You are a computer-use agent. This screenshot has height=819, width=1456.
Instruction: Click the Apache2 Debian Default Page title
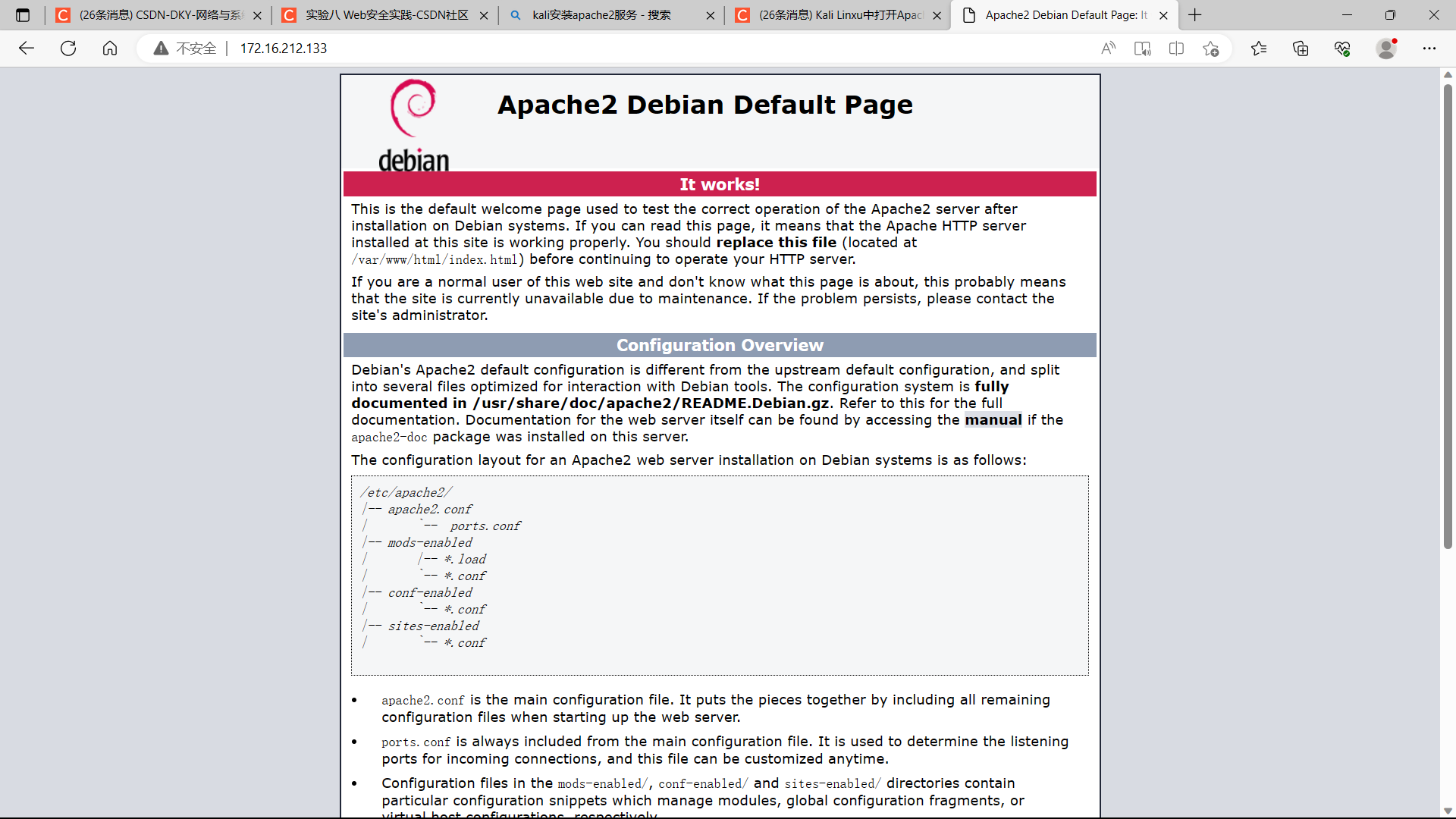[x=705, y=105]
